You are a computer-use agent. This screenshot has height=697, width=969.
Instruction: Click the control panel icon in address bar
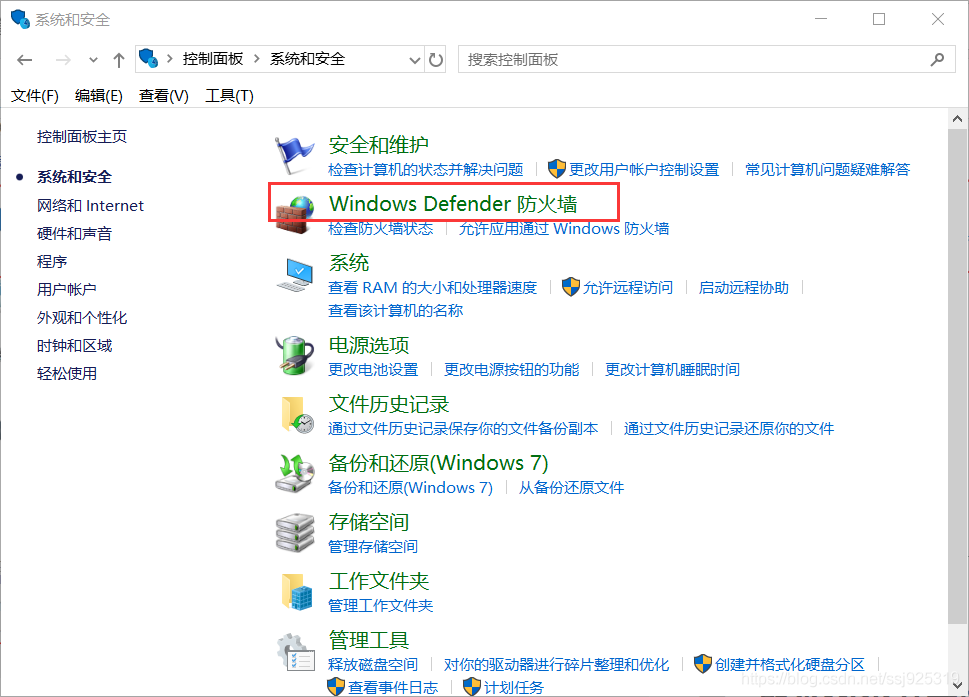coord(148,58)
